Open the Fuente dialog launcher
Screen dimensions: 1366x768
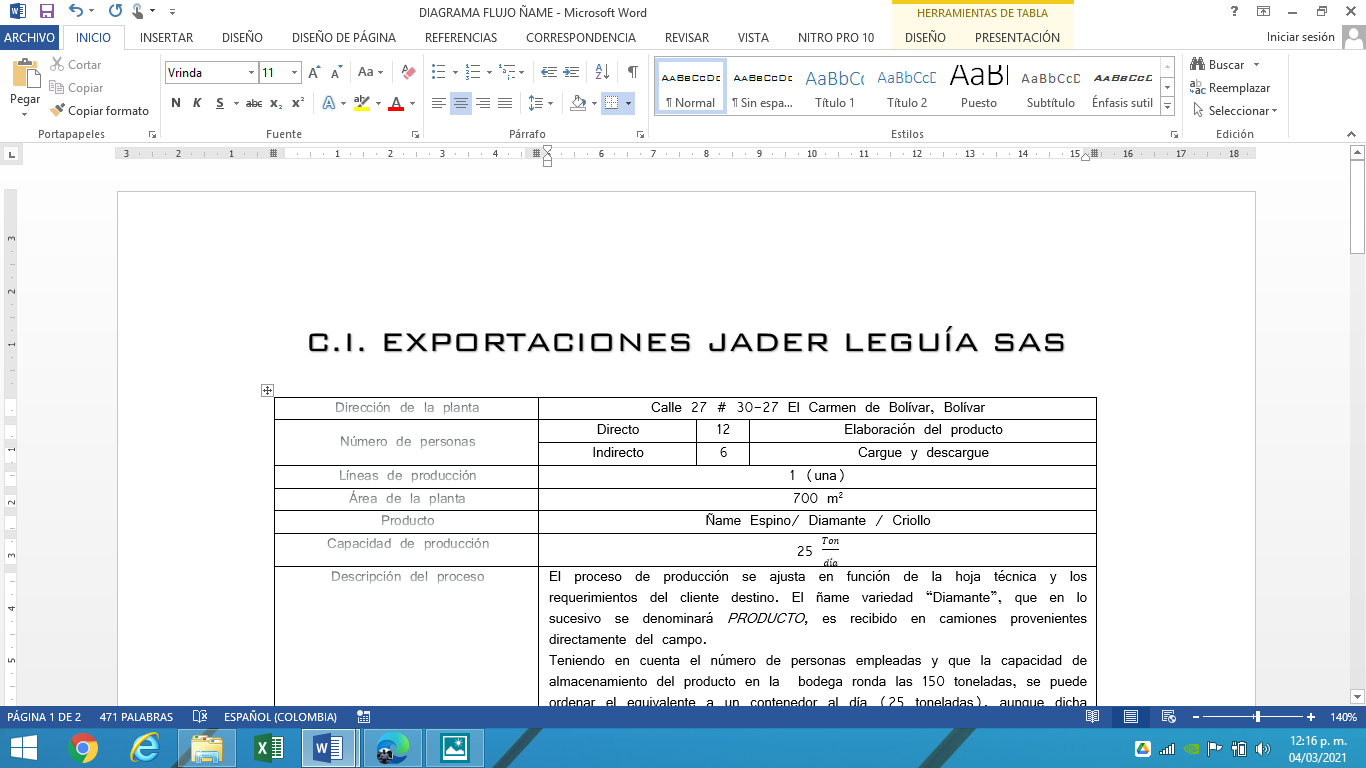point(415,134)
